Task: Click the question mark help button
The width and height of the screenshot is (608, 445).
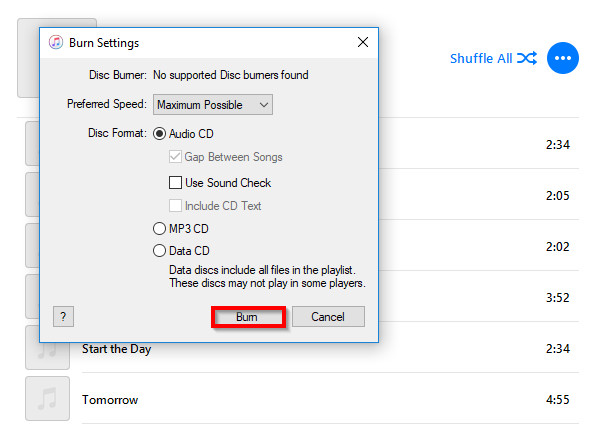Action: [63, 316]
